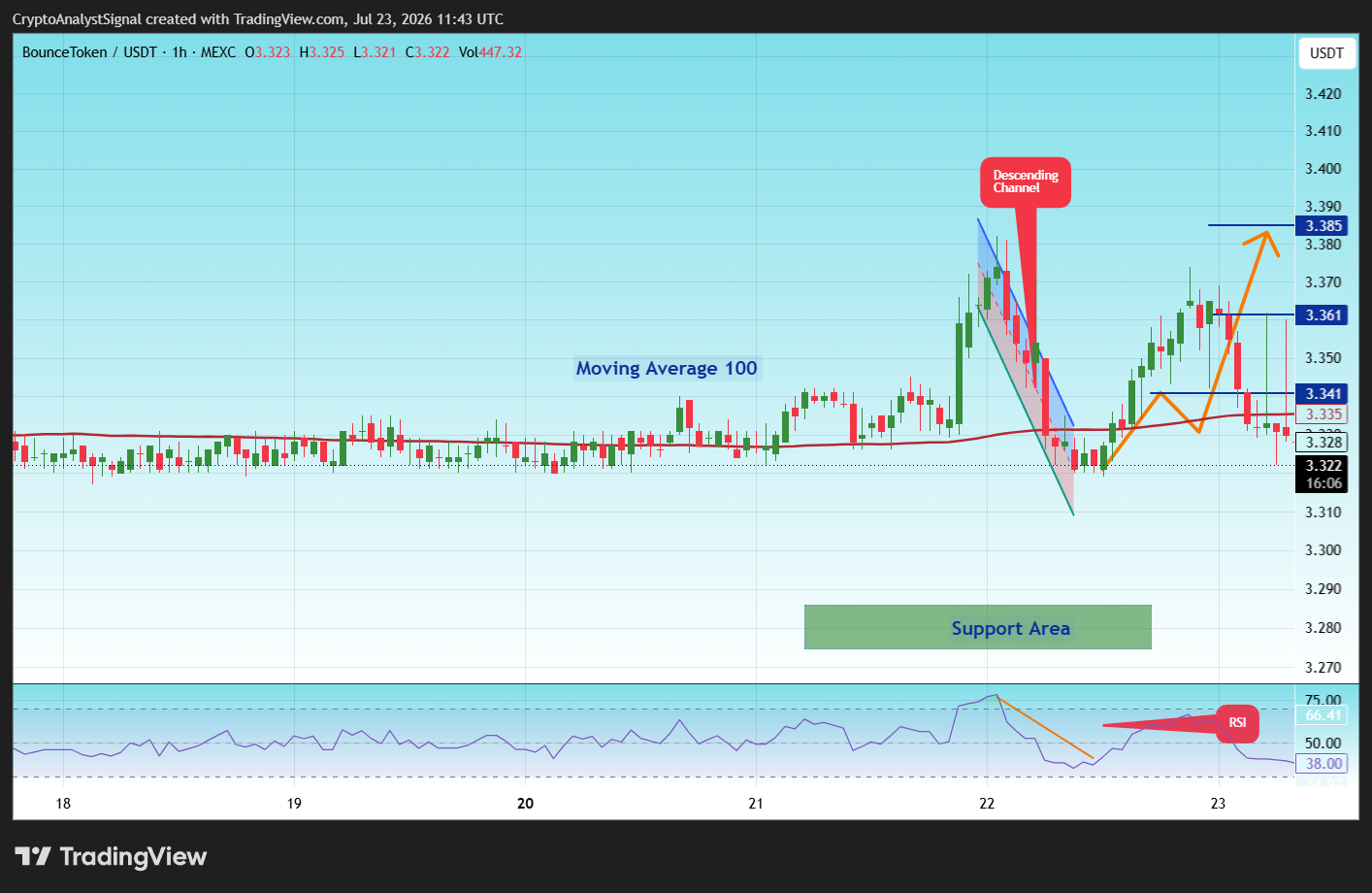Click the close value C3.322
1372x893 pixels.
[428, 52]
